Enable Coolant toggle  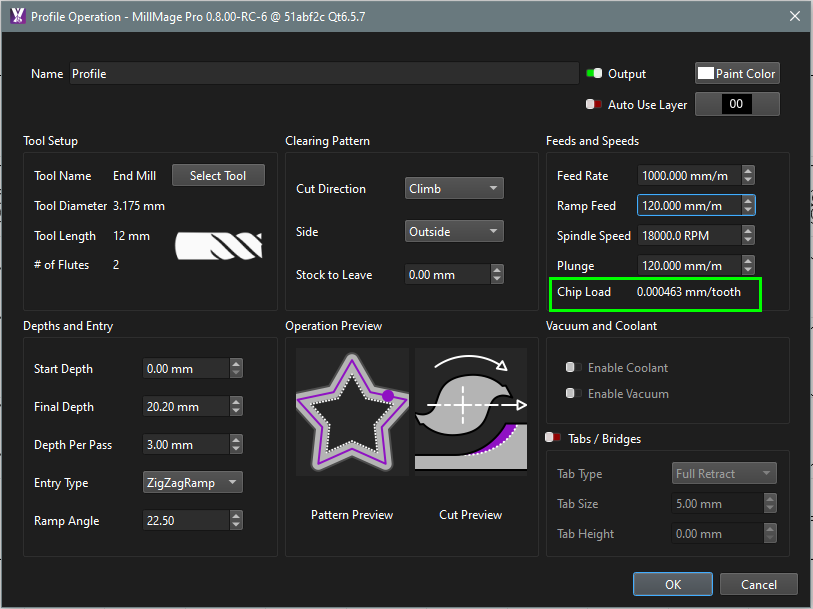tap(574, 368)
